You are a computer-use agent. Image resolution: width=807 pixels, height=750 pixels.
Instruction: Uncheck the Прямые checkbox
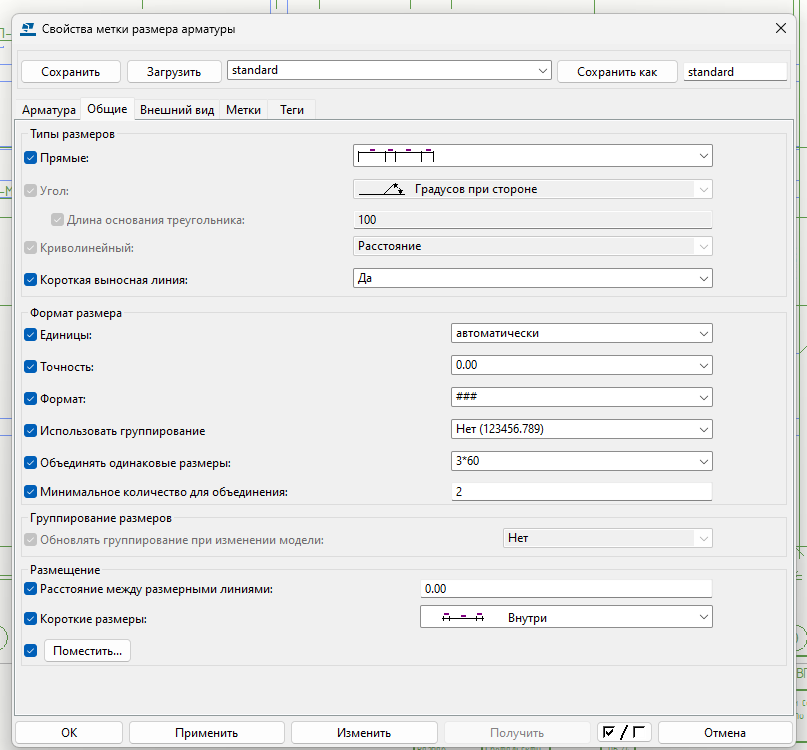pos(30,157)
